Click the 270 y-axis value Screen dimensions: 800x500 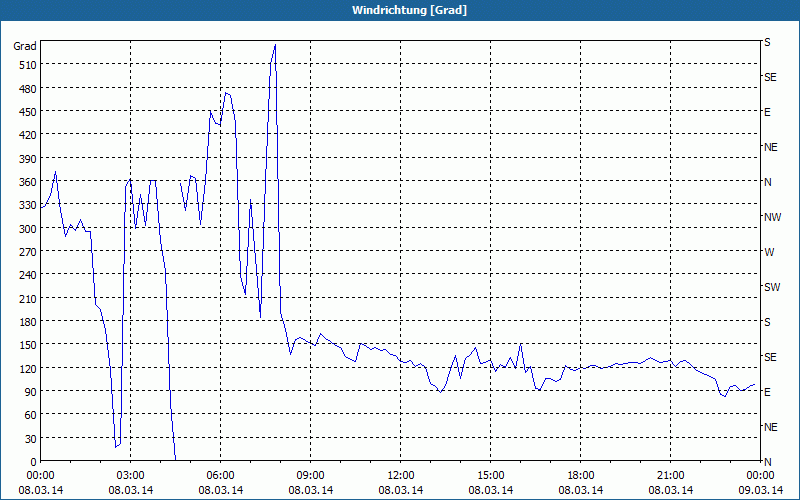click(x=27, y=252)
